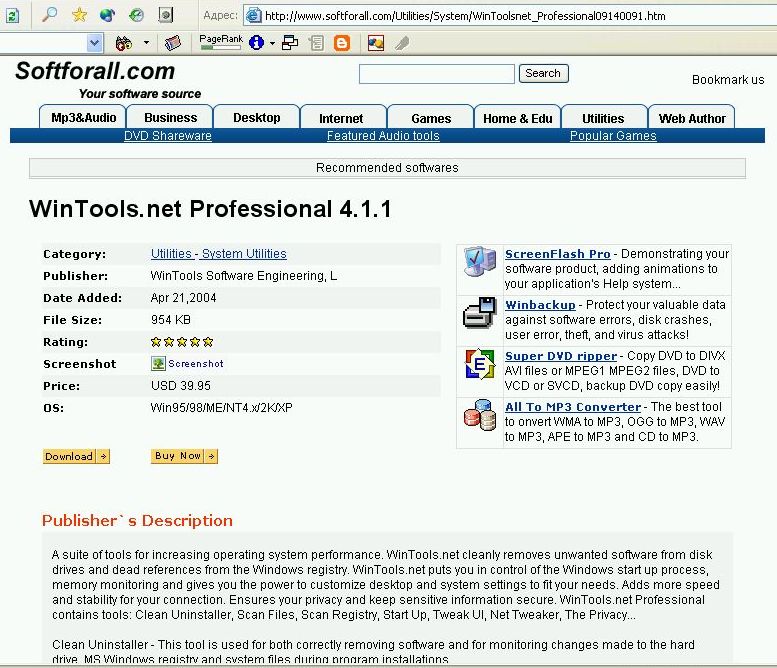777x668 pixels.
Task: Open the All To MP3 Converter link
Action: (x=573, y=407)
